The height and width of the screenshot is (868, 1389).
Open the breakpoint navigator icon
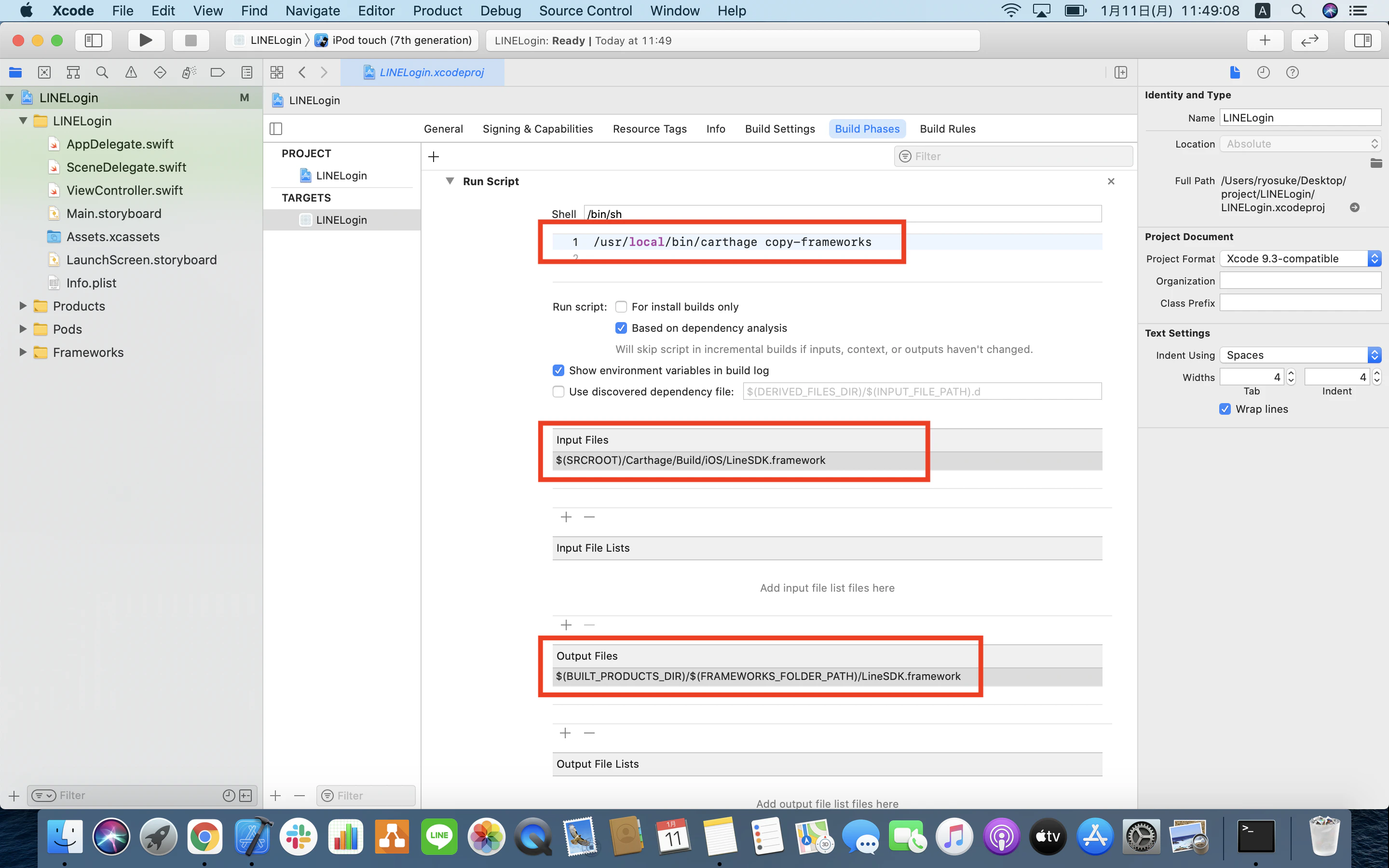[218, 72]
